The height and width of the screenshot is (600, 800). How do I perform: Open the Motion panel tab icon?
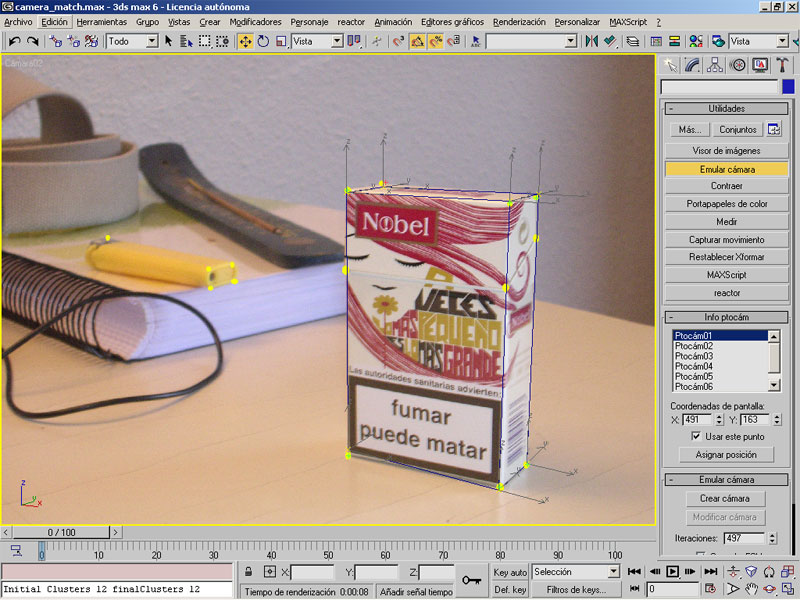[x=737, y=65]
